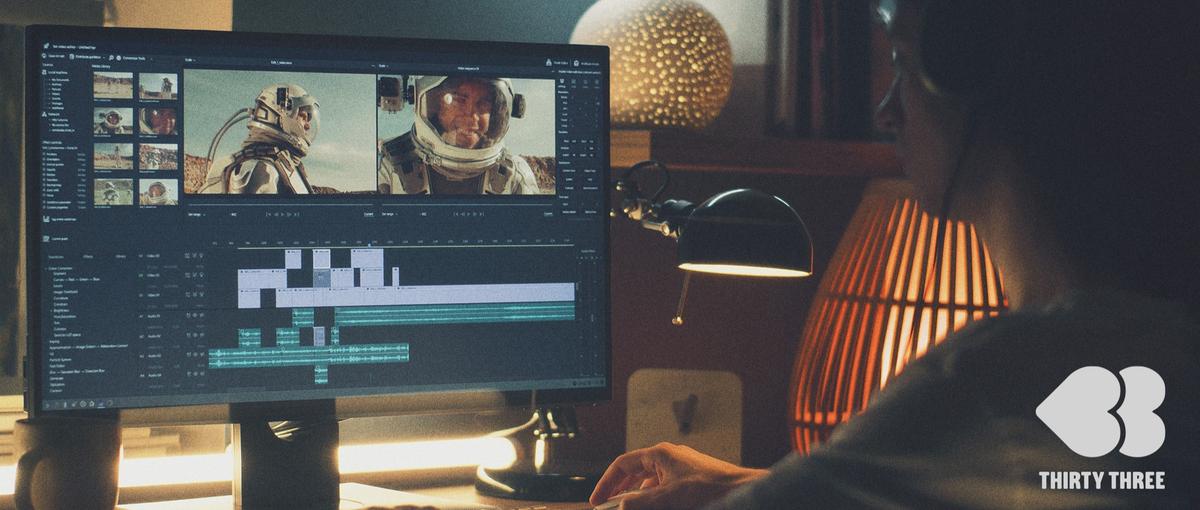The image size is (1200, 510).
Task: Select the Particle System effect
Action: click(x=60, y=360)
